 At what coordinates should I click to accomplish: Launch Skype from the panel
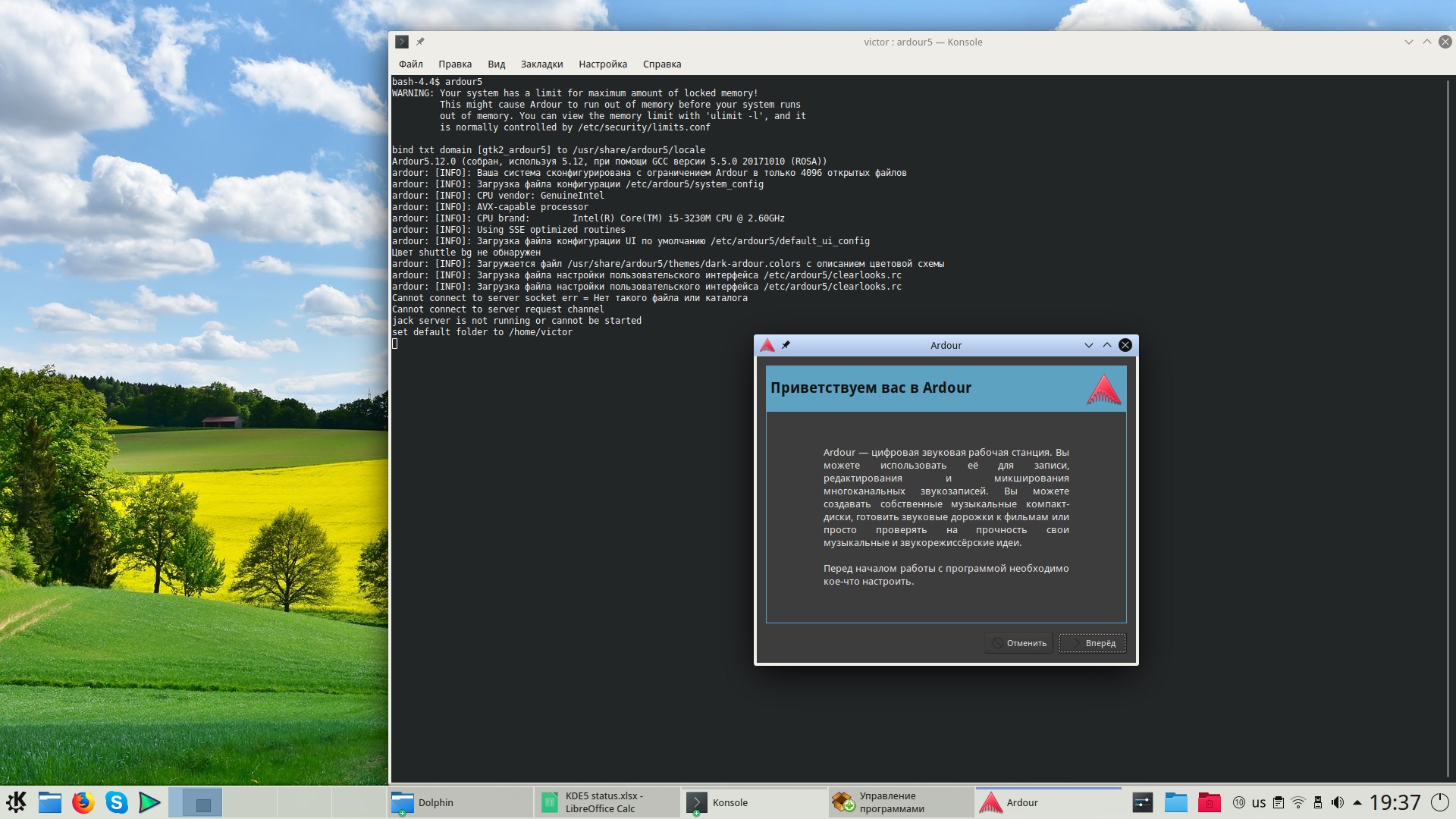pos(117,802)
